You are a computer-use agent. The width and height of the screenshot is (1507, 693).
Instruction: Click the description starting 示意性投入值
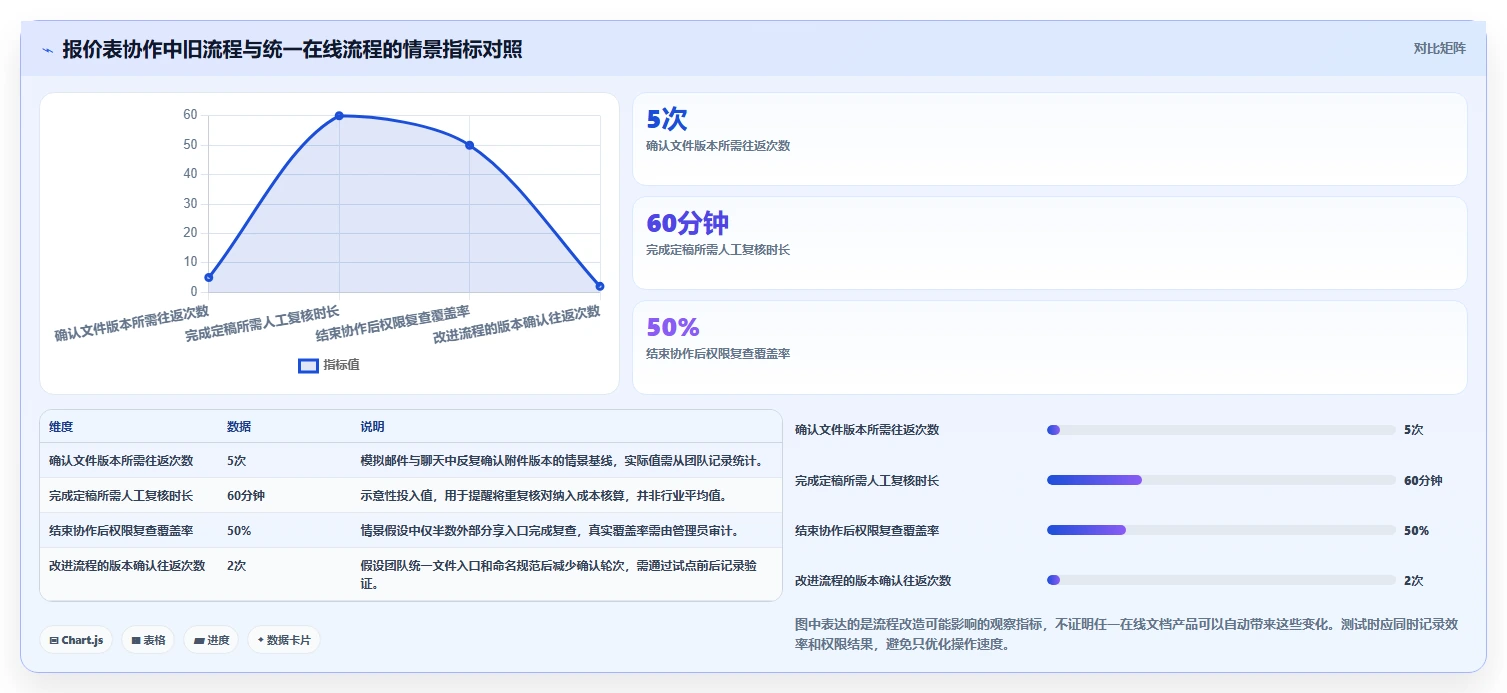[544, 495]
